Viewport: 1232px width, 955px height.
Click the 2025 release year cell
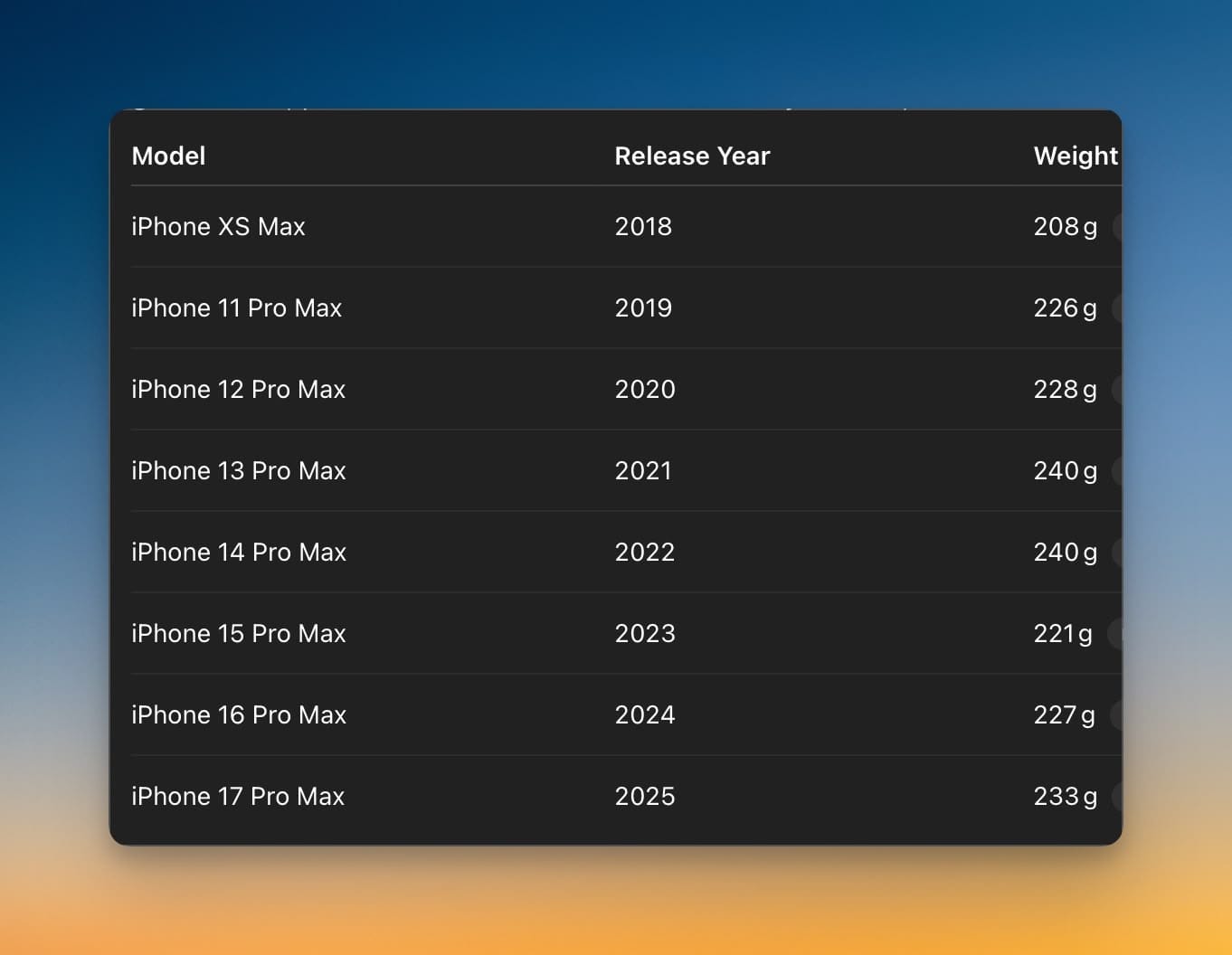[645, 796]
